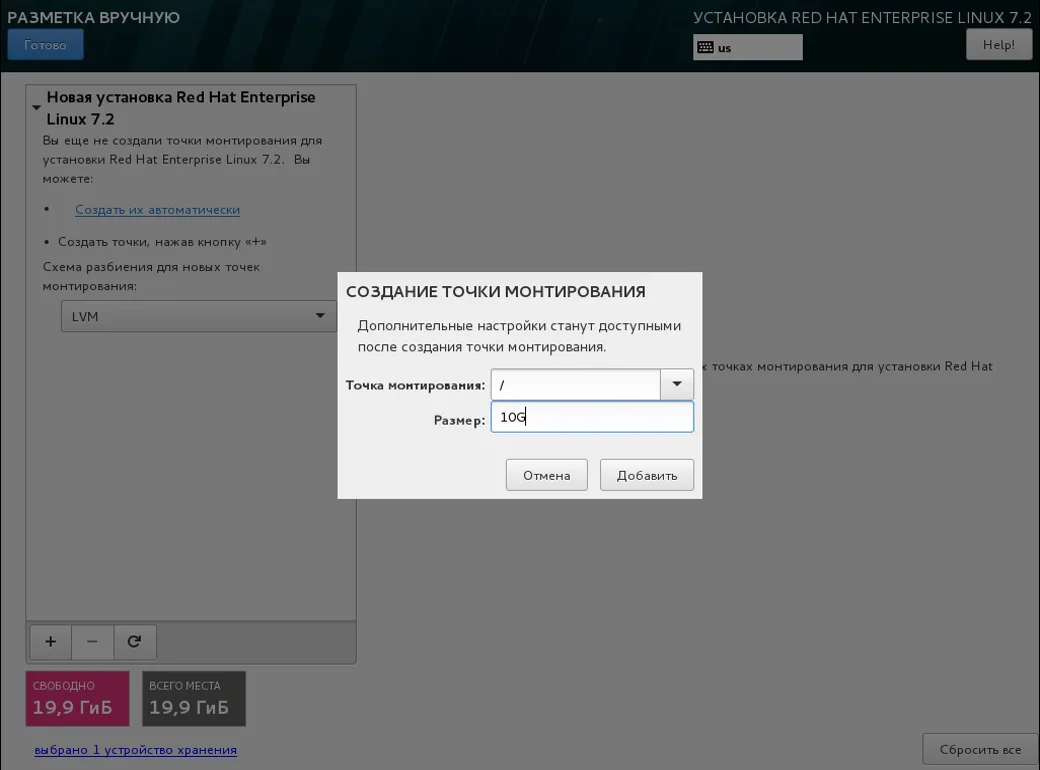
Task: Open Help! in the installer header
Action: 998,44
